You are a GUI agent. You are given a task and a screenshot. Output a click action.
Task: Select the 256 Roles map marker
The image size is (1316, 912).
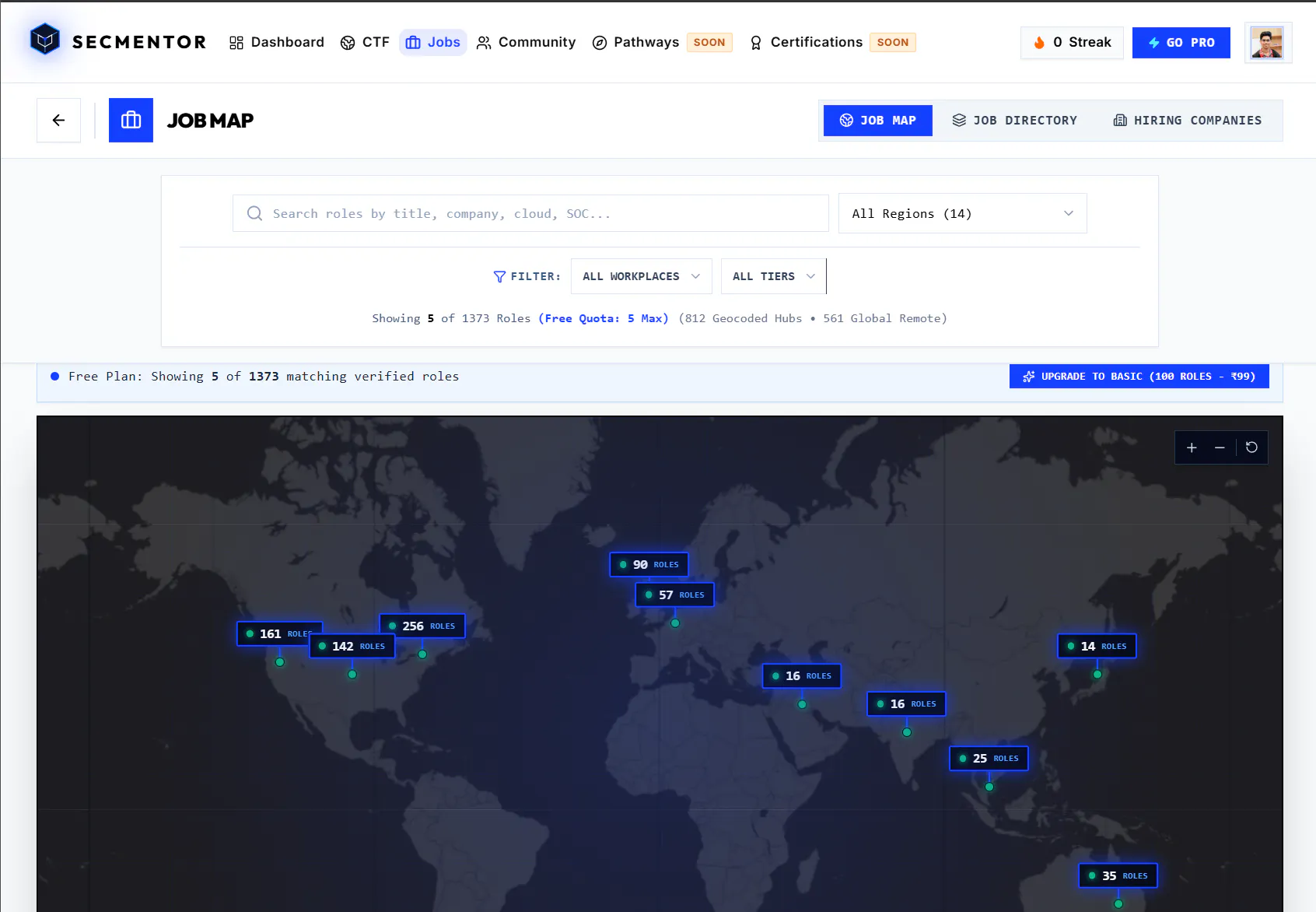[422, 626]
